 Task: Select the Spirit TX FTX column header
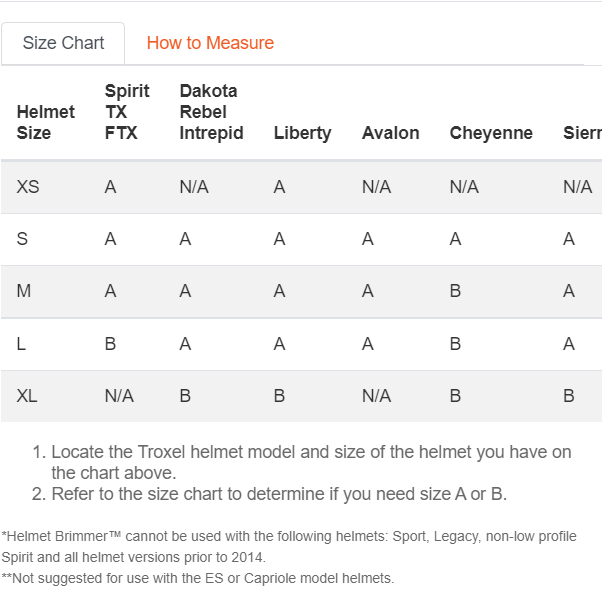click(x=127, y=112)
